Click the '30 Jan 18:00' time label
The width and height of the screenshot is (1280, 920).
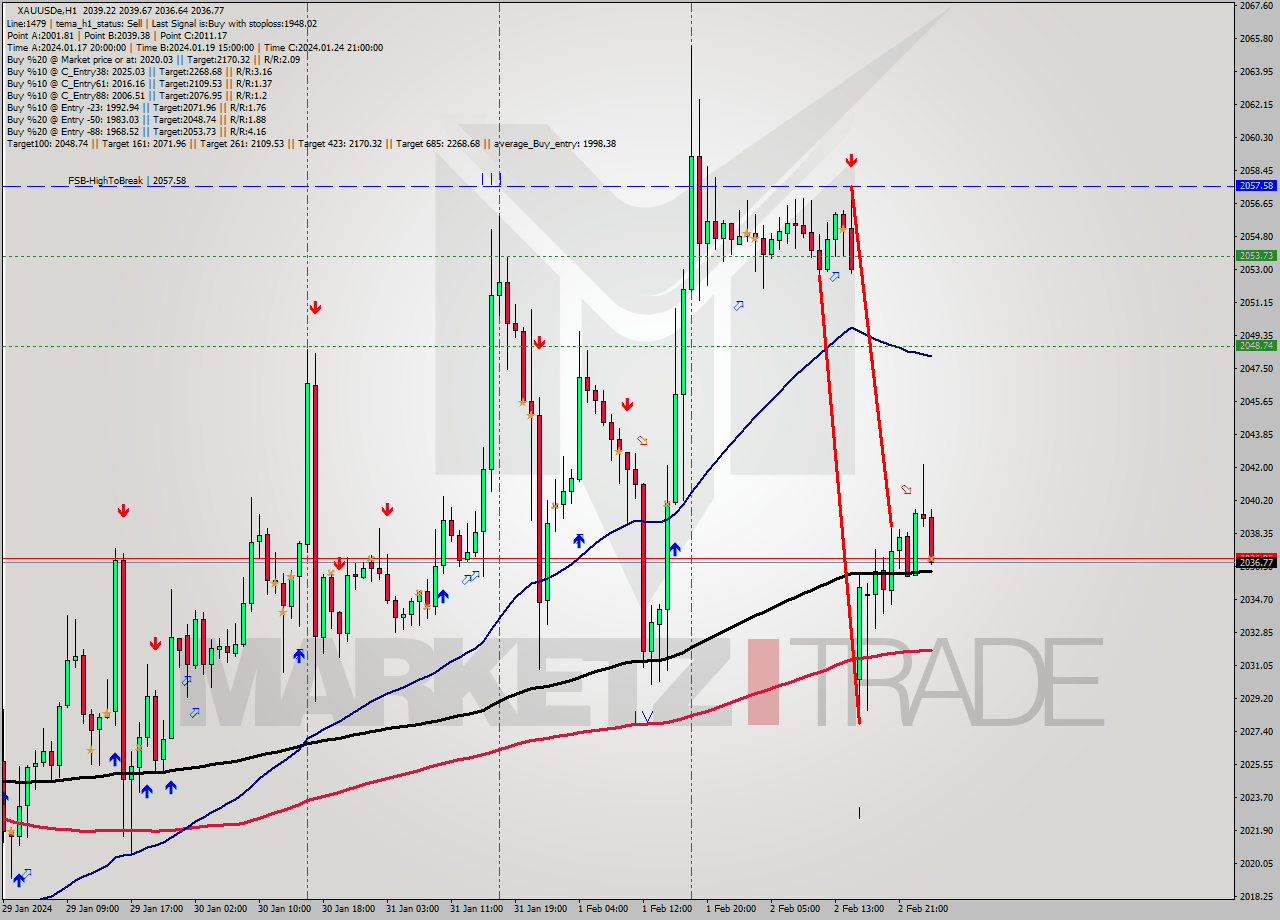(x=348, y=909)
